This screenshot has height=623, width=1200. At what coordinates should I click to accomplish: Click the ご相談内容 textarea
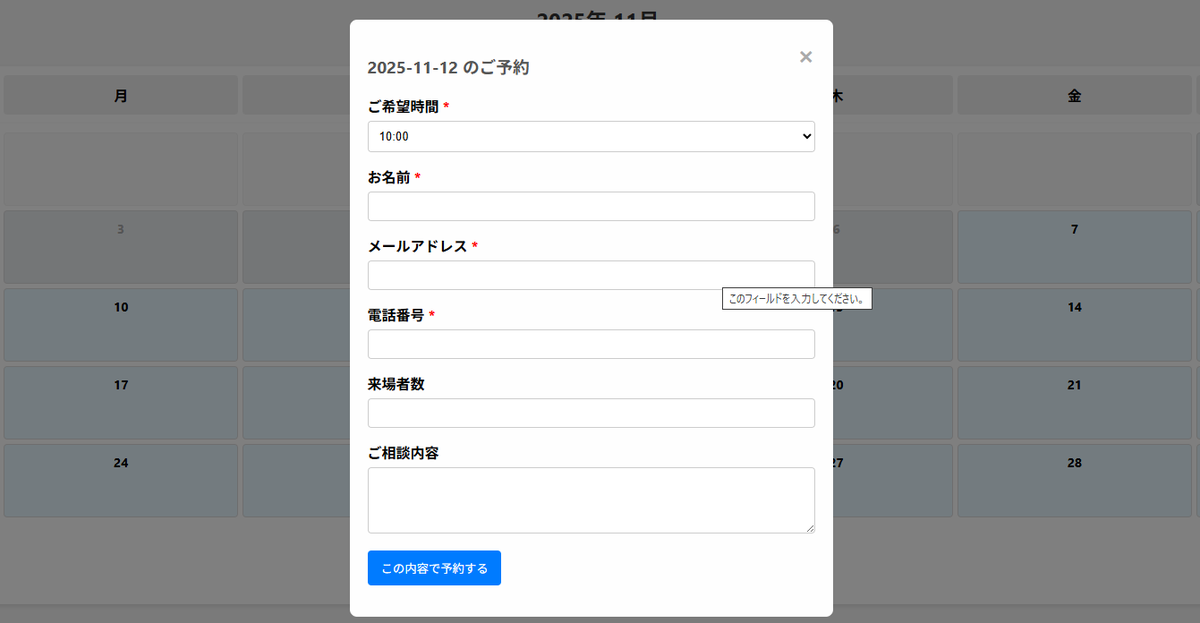pyautogui.click(x=590, y=499)
